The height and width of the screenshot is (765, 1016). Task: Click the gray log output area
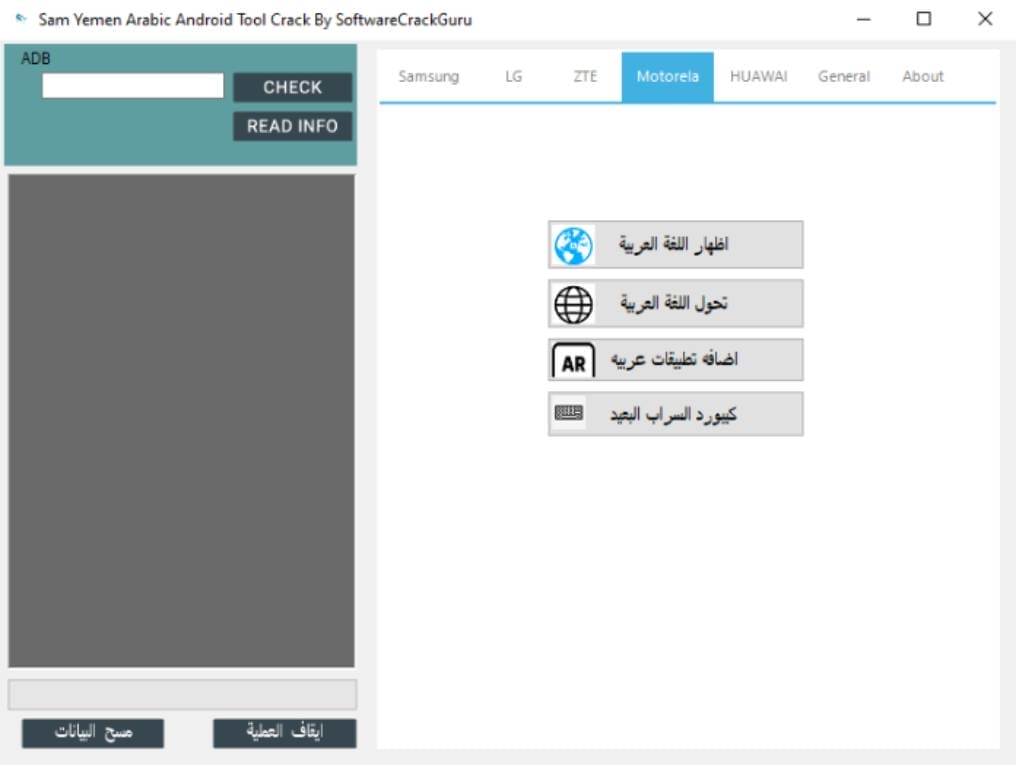pyautogui.click(x=184, y=420)
